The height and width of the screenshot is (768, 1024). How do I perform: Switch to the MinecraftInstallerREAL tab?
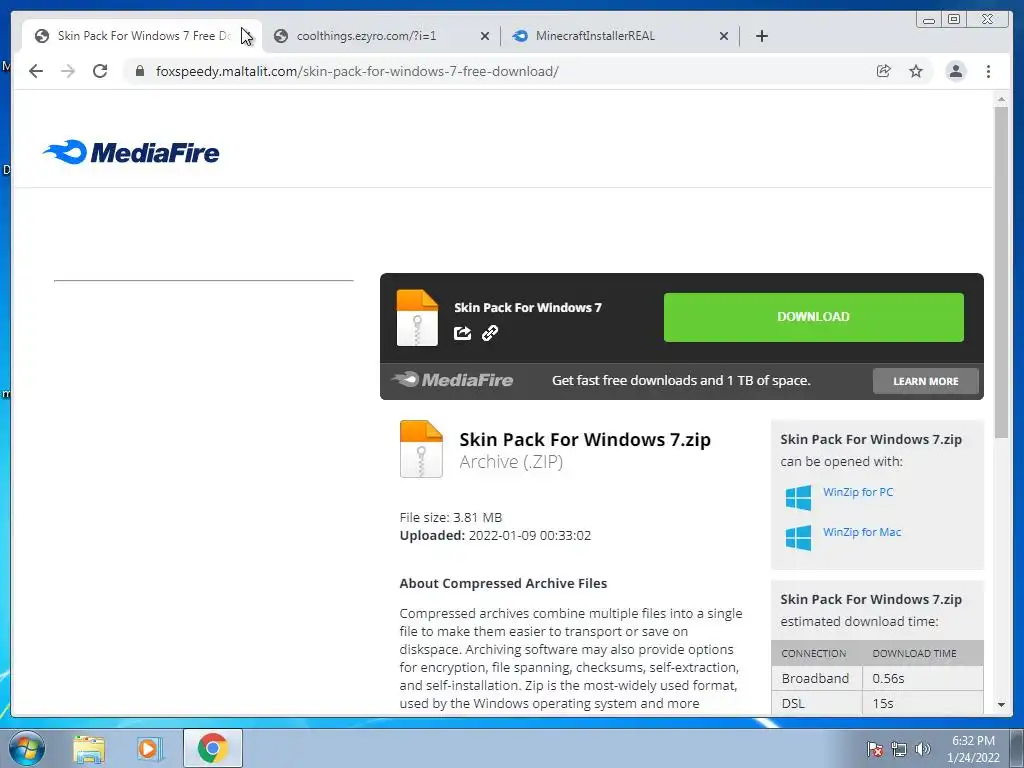(x=619, y=36)
